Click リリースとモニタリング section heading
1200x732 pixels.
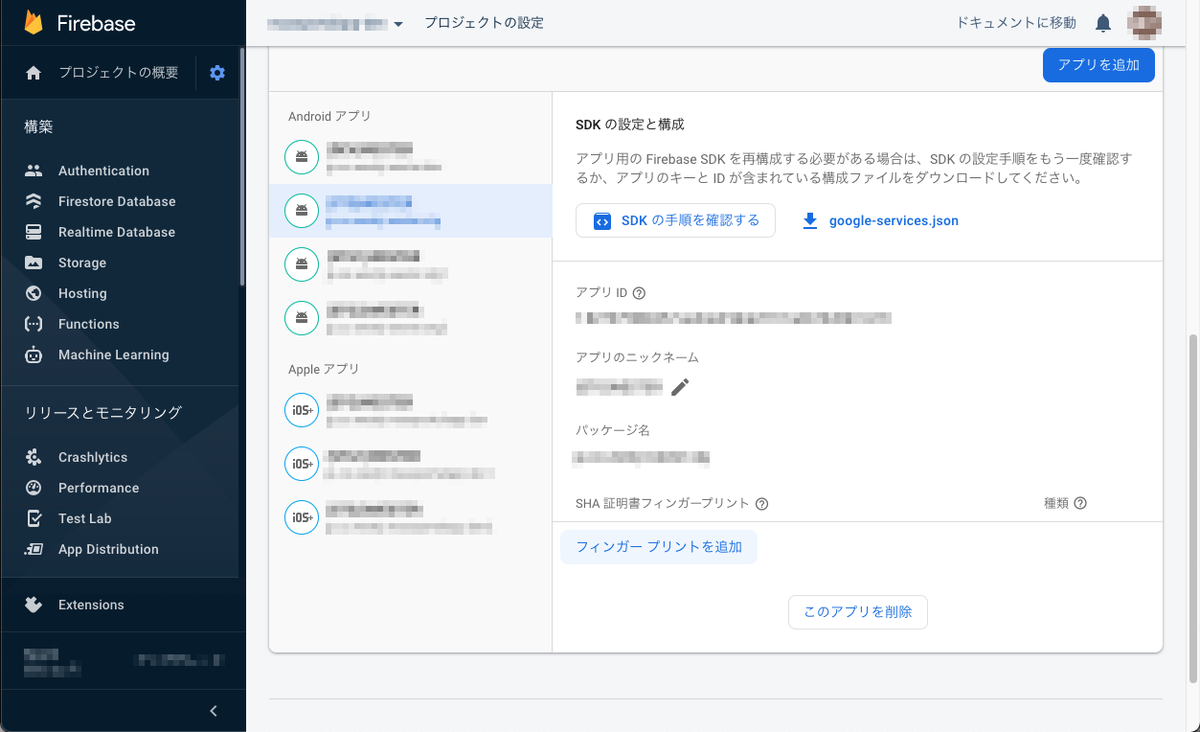(x=103, y=412)
